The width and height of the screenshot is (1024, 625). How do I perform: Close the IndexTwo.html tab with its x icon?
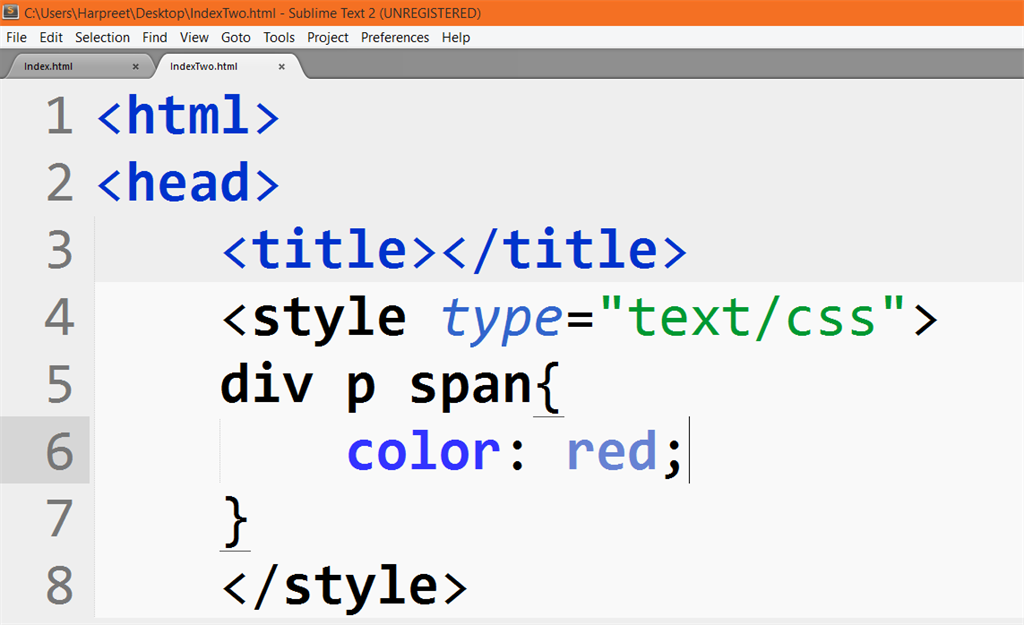[282, 65]
